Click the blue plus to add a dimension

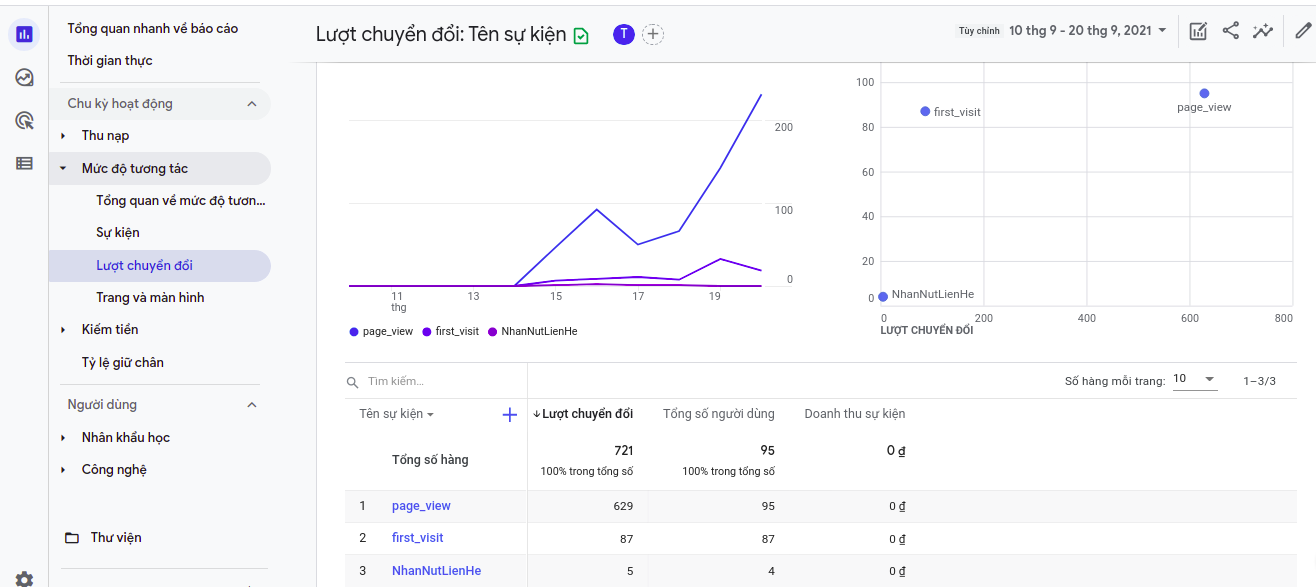coord(509,414)
